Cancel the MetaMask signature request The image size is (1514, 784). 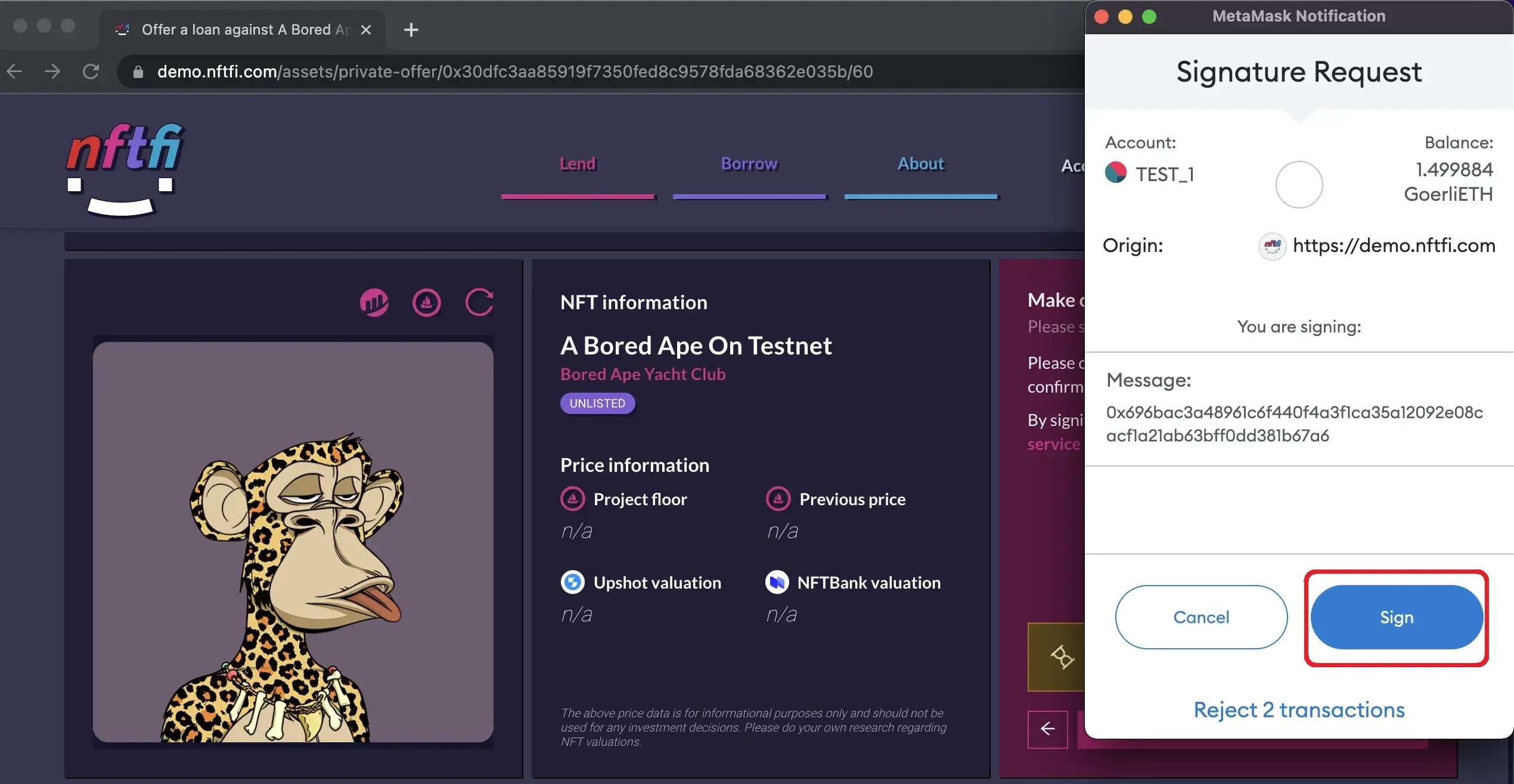pyautogui.click(x=1201, y=617)
